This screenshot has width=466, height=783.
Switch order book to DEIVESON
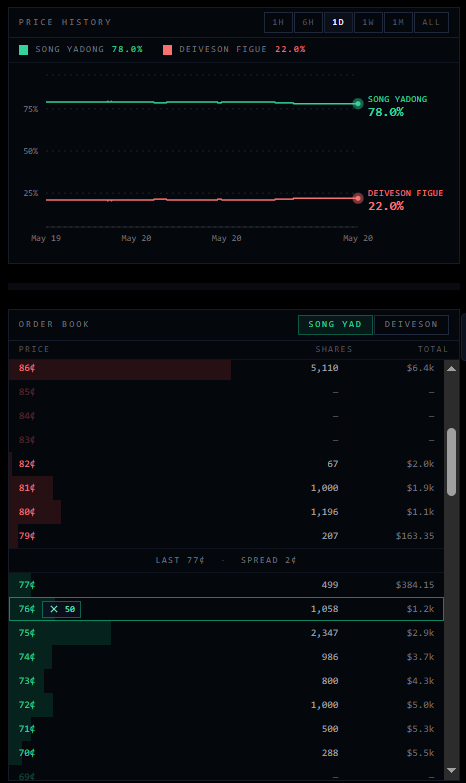[x=411, y=325]
